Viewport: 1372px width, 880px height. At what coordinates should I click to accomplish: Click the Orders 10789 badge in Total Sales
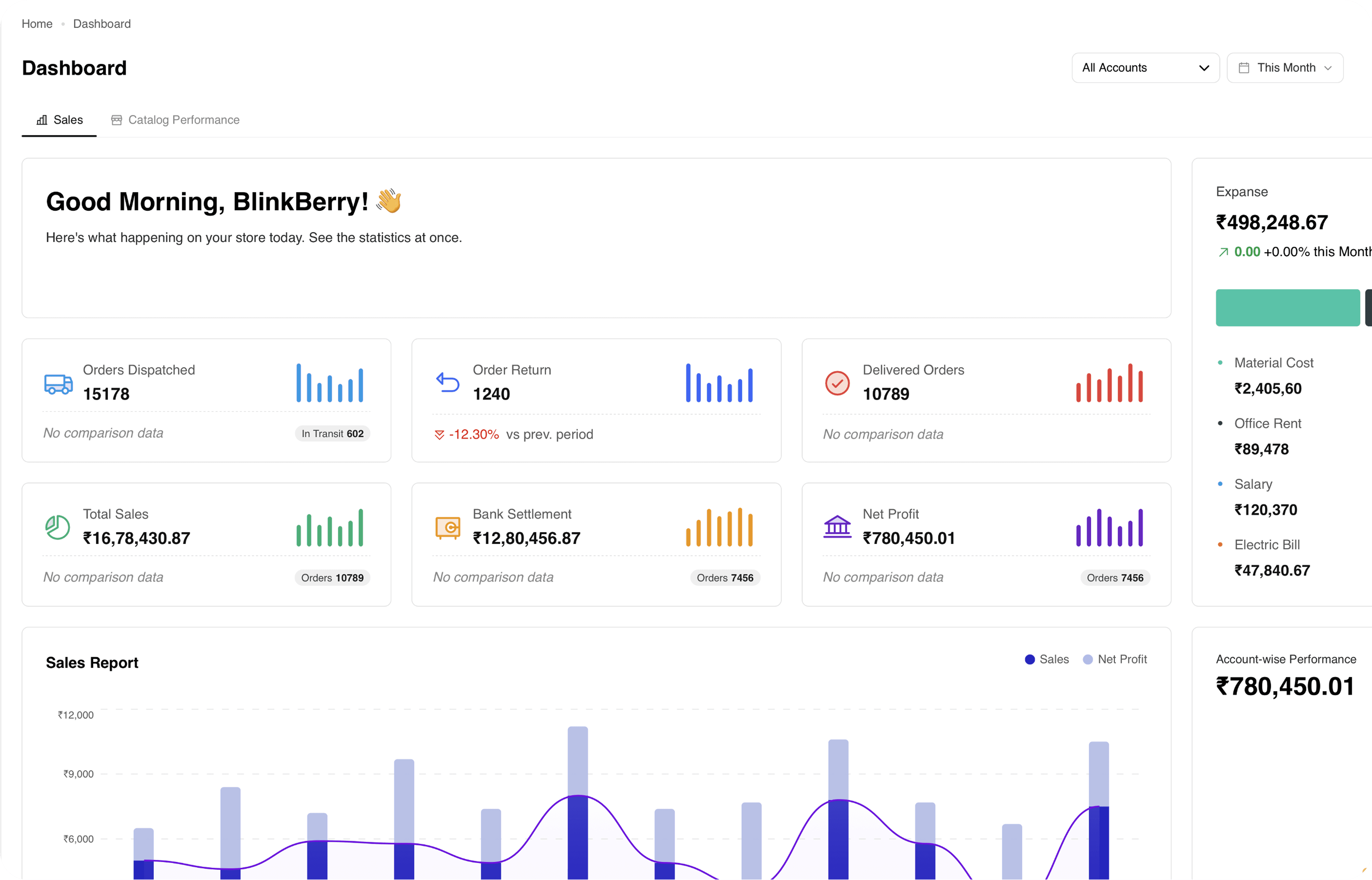point(332,578)
